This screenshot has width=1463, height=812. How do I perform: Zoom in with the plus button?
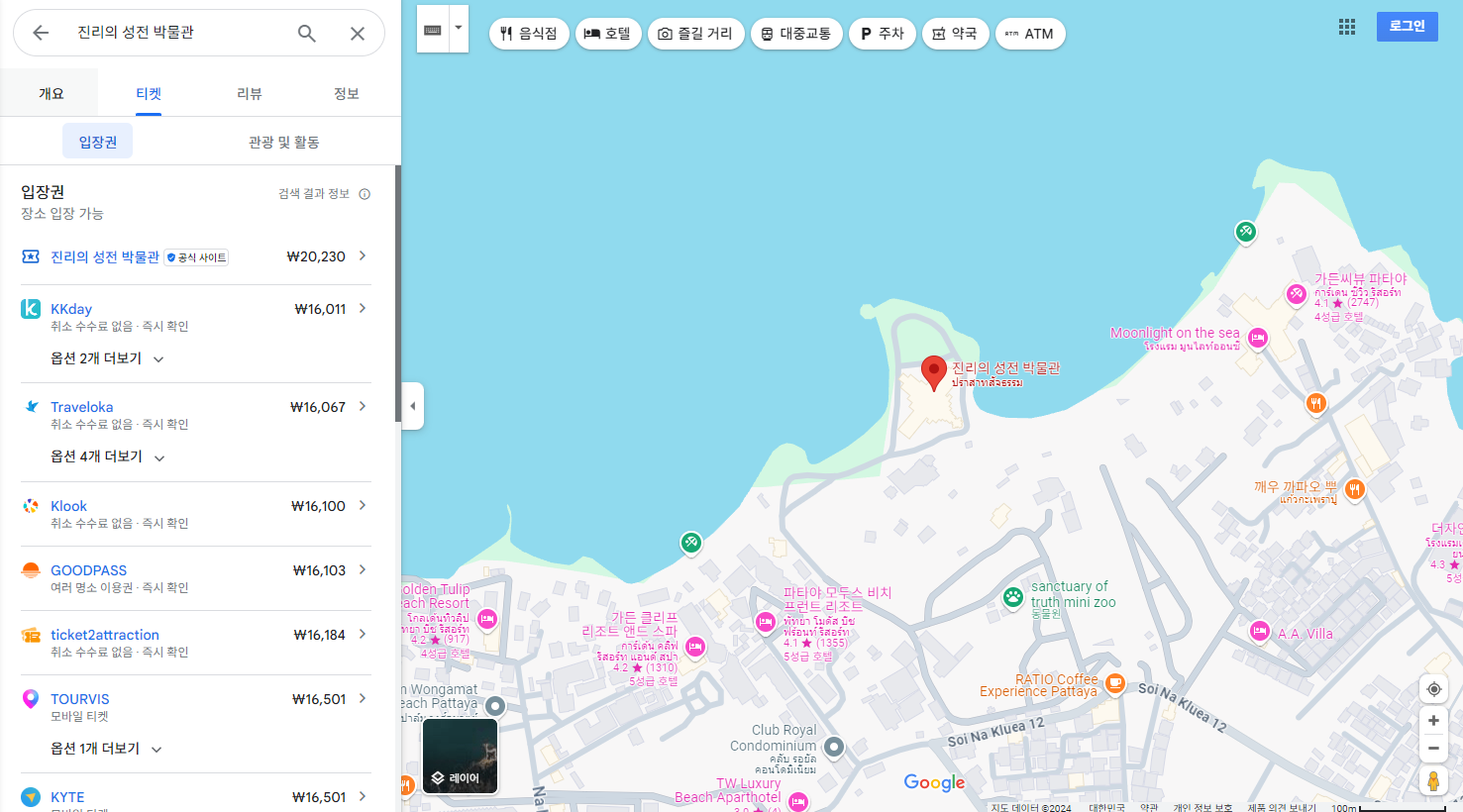click(1433, 721)
